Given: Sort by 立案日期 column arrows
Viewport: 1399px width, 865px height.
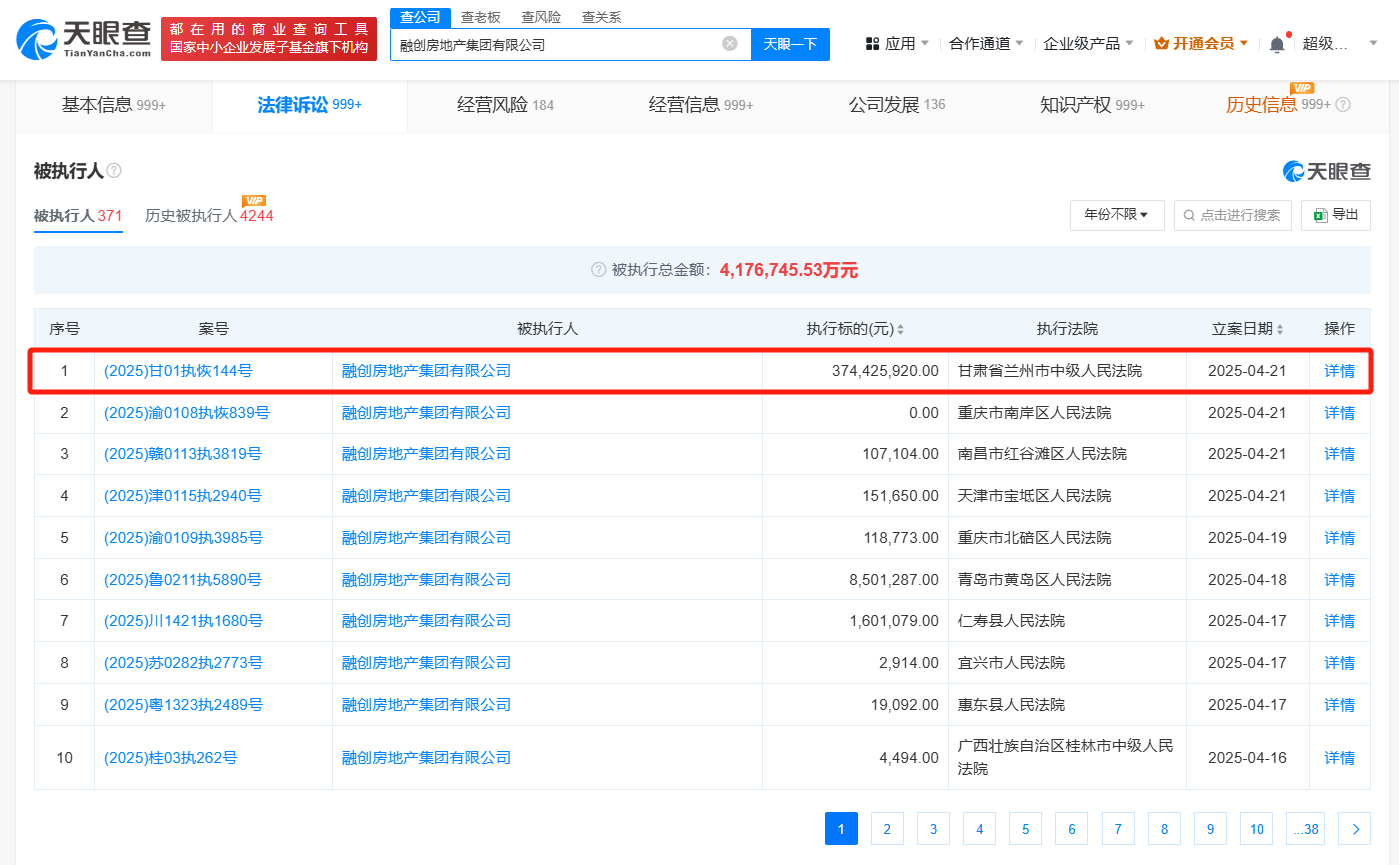Looking at the screenshot, I should pos(1279,329).
